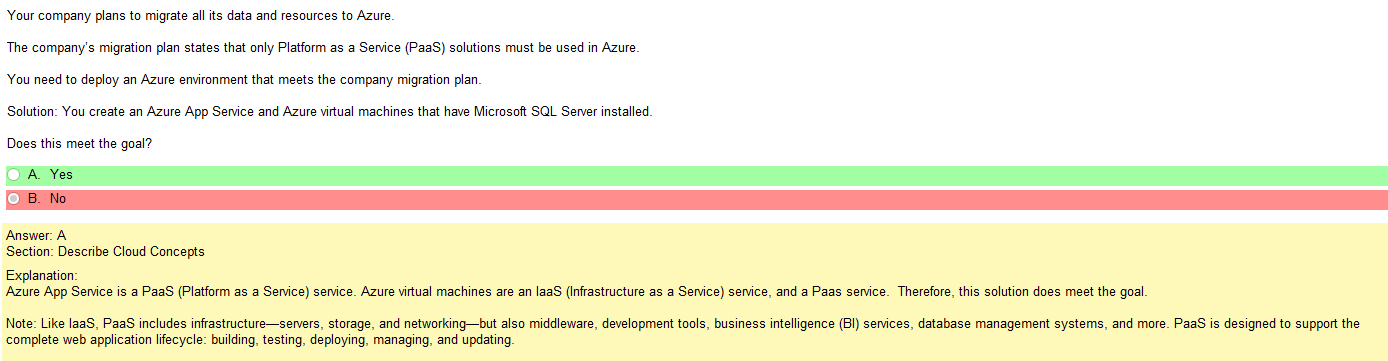This screenshot has width=1388, height=361.
Task: Click the green highlighted answer row
Action: click(x=696, y=175)
